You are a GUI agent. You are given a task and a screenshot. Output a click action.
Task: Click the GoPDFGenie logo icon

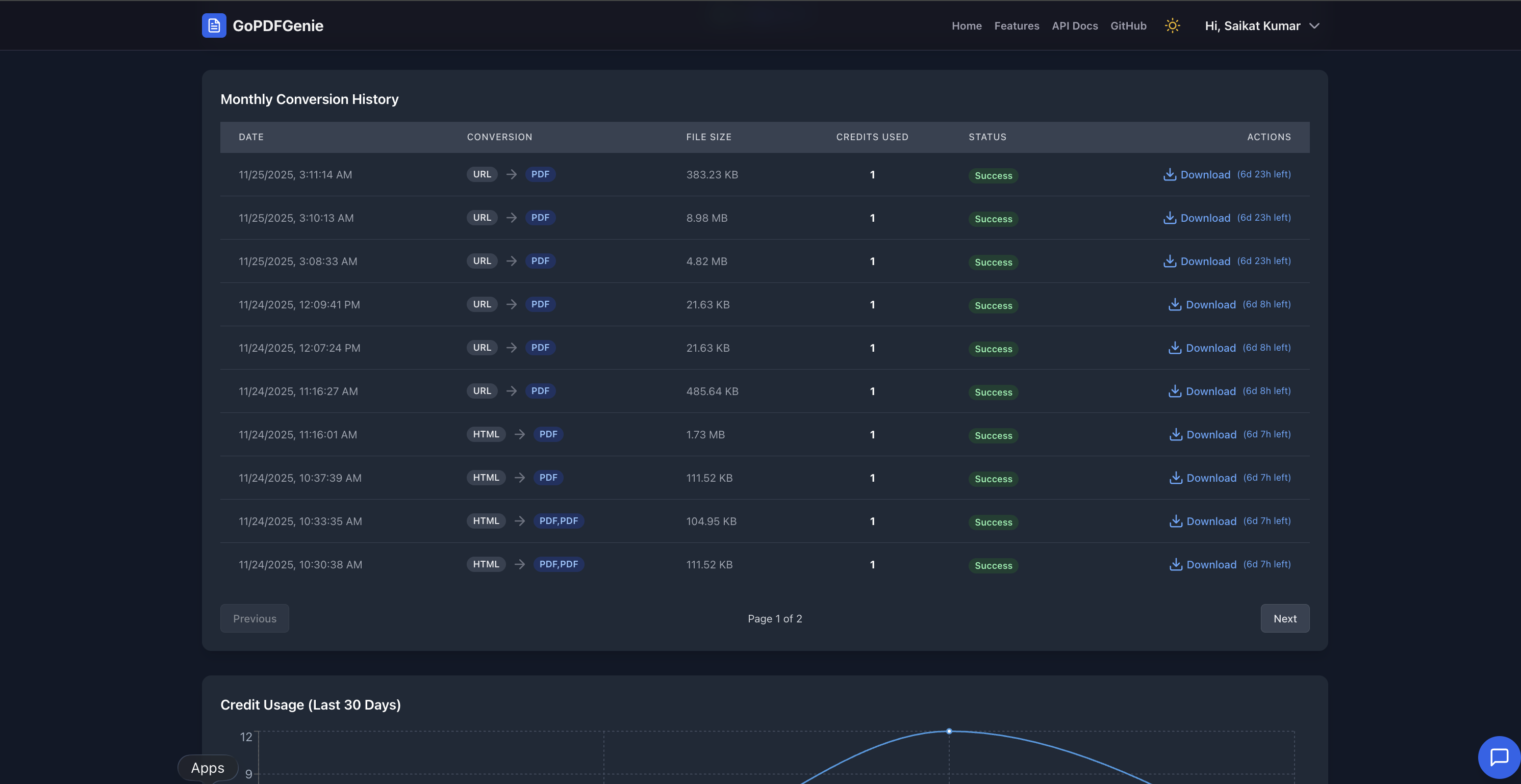214,25
